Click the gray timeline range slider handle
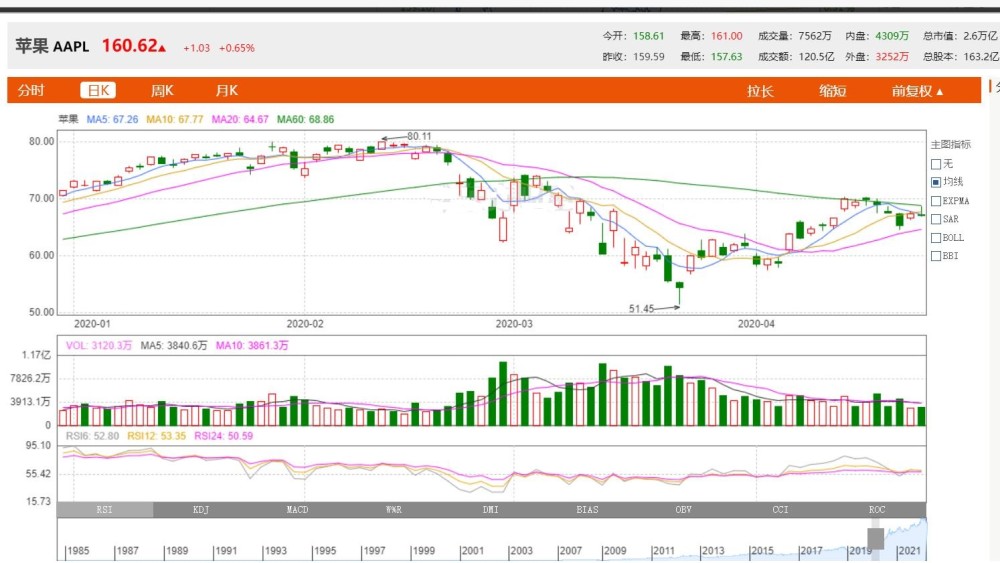 876,538
